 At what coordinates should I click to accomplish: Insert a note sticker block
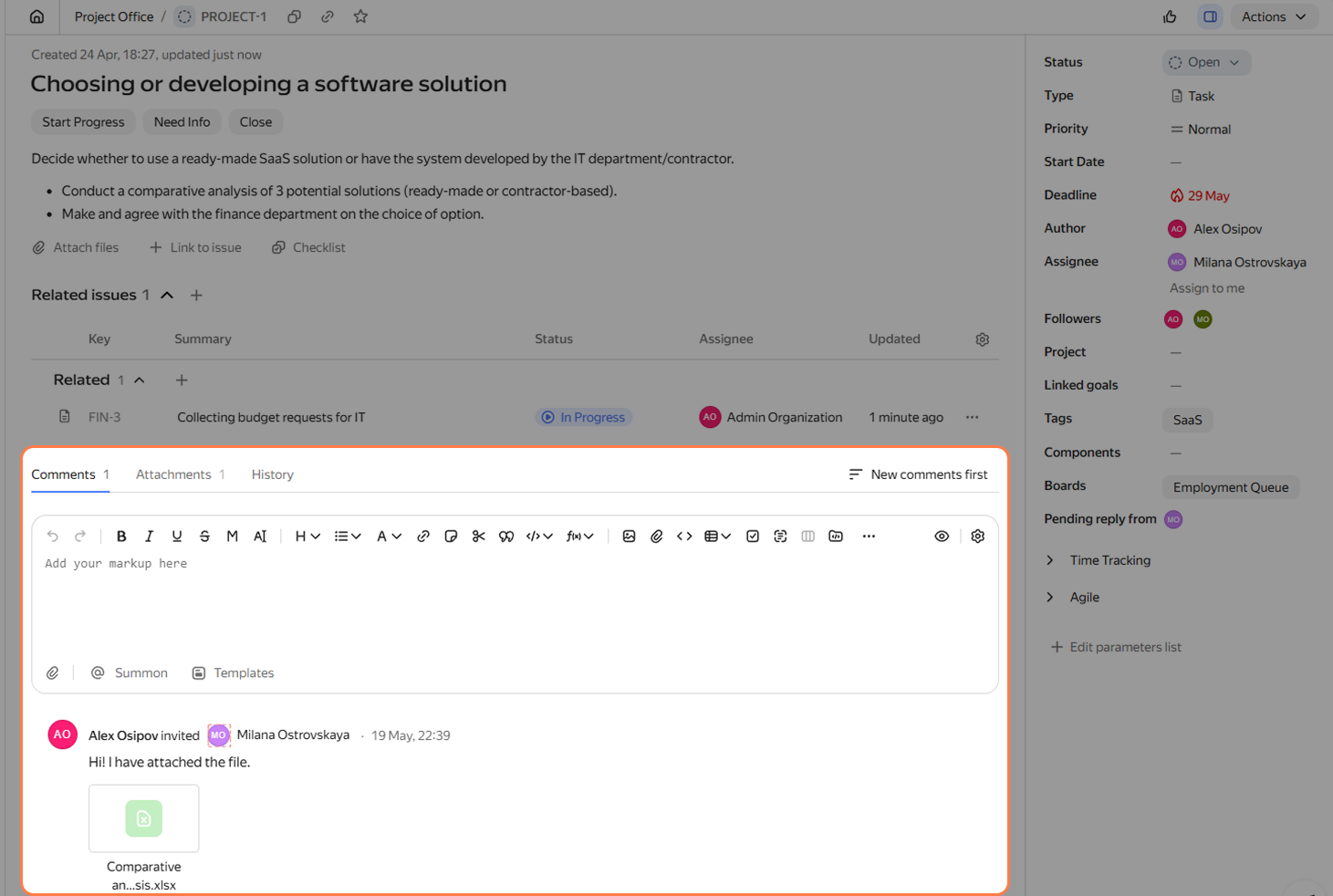(x=451, y=537)
